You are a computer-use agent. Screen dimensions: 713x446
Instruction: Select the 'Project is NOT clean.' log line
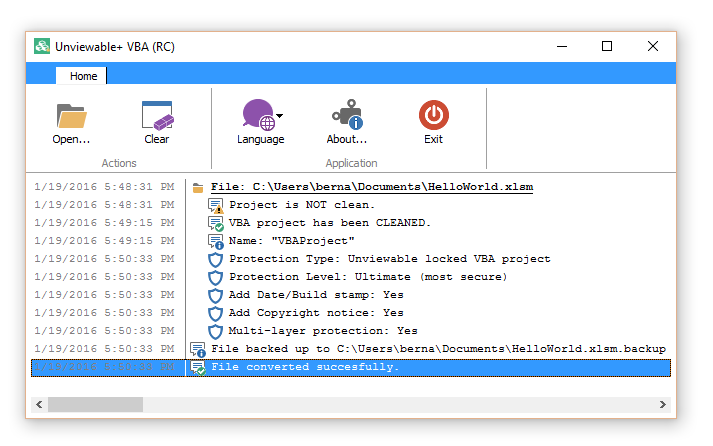click(x=302, y=205)
